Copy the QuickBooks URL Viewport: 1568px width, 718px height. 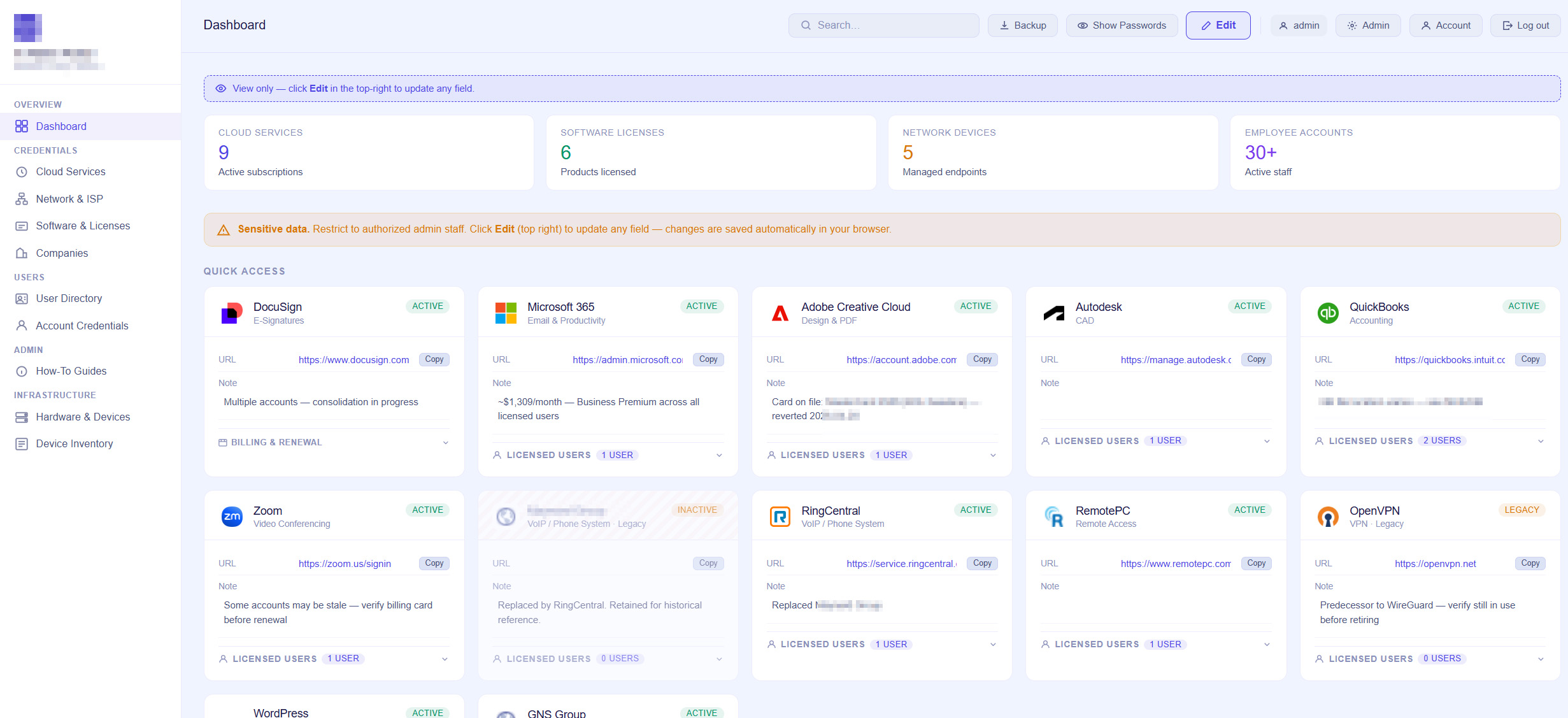[1530, 359]
